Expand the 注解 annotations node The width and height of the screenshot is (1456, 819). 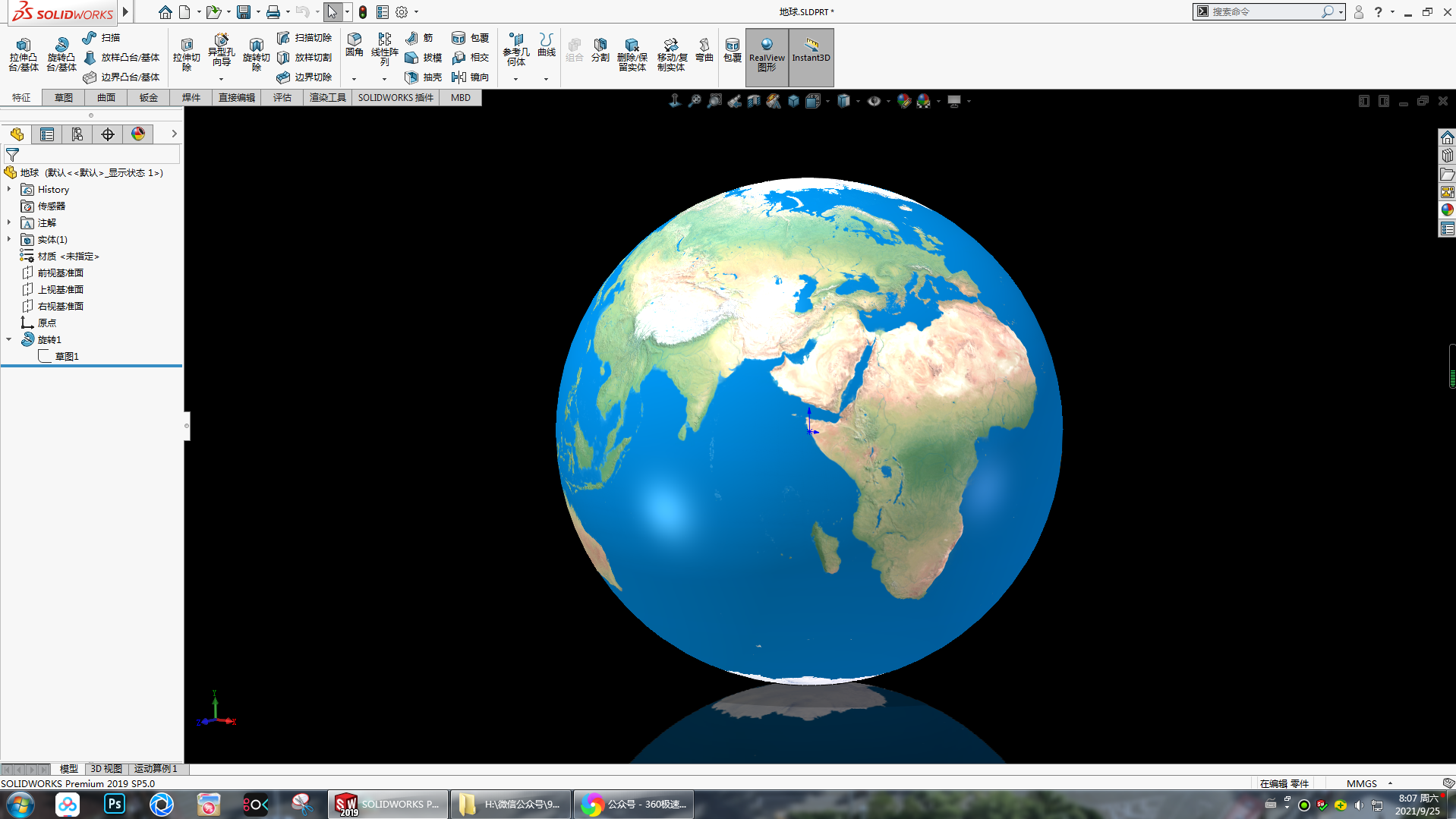pyautogui.click(x=9, y=222)
